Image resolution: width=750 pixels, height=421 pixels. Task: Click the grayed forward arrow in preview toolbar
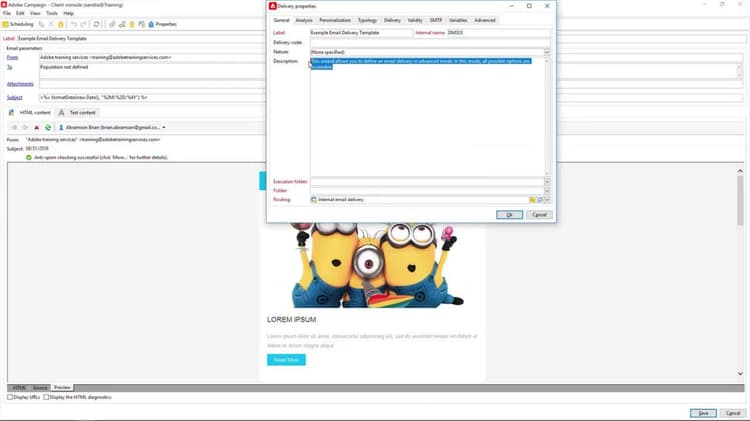click(x=25, y=128)
